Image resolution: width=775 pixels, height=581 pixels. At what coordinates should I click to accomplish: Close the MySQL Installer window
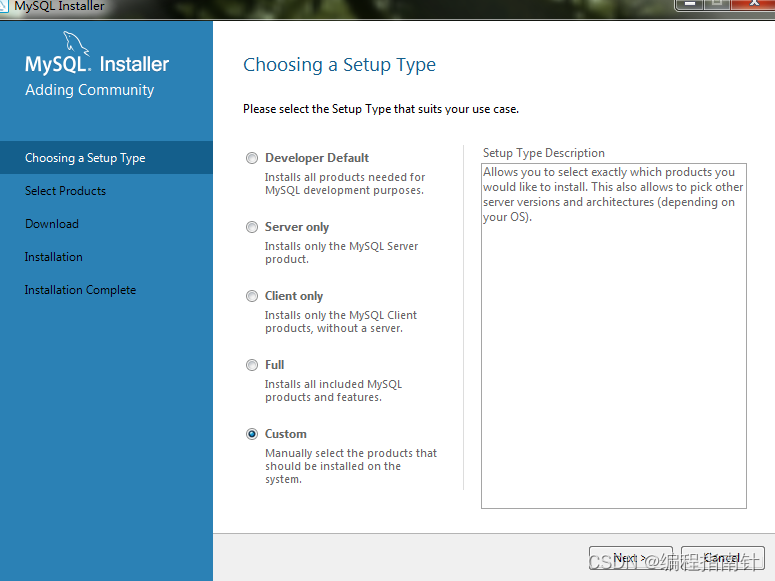pos(753,4)
